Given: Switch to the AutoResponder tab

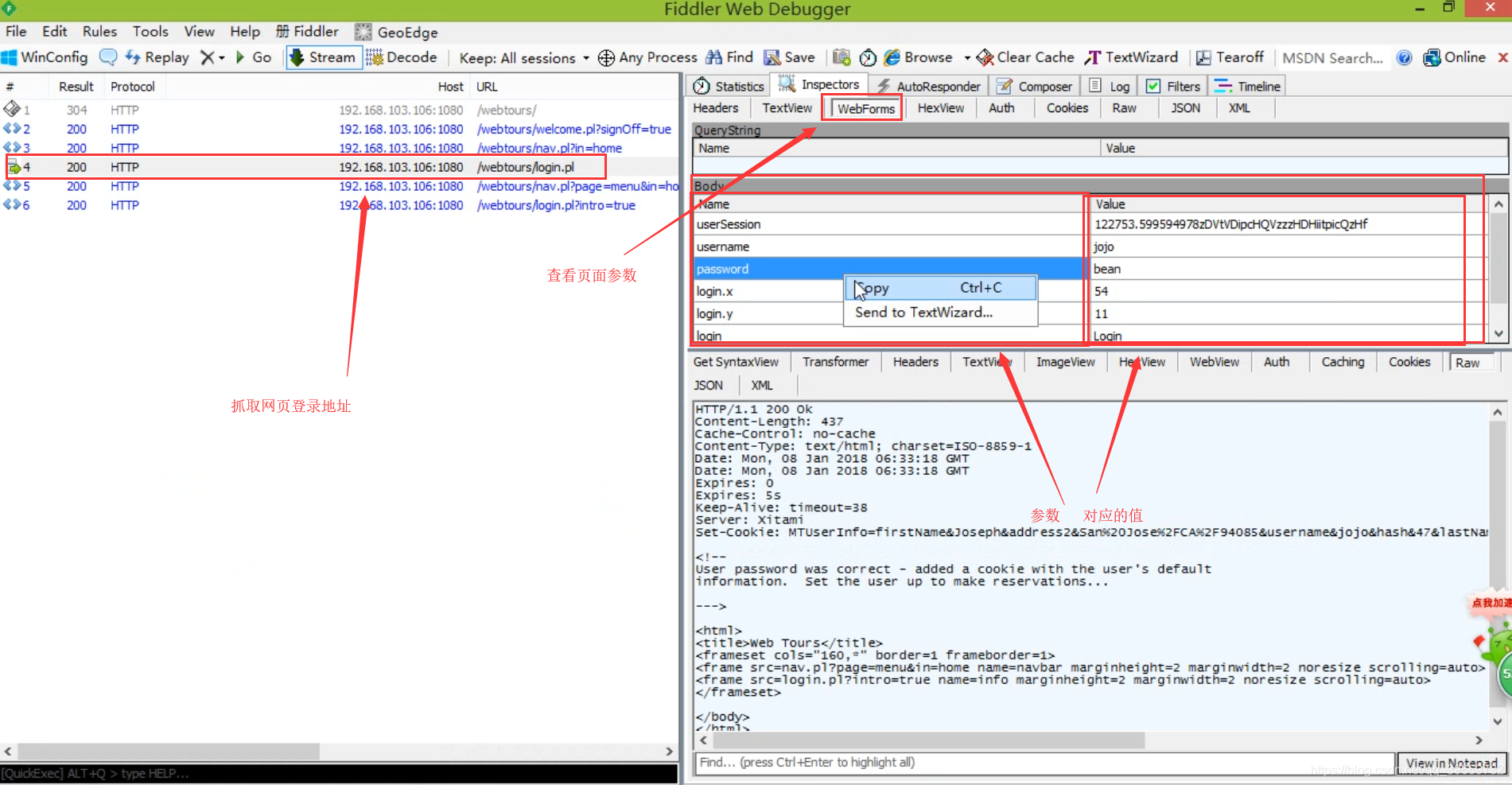Looking at the screenshot, I should coord(928,86).
